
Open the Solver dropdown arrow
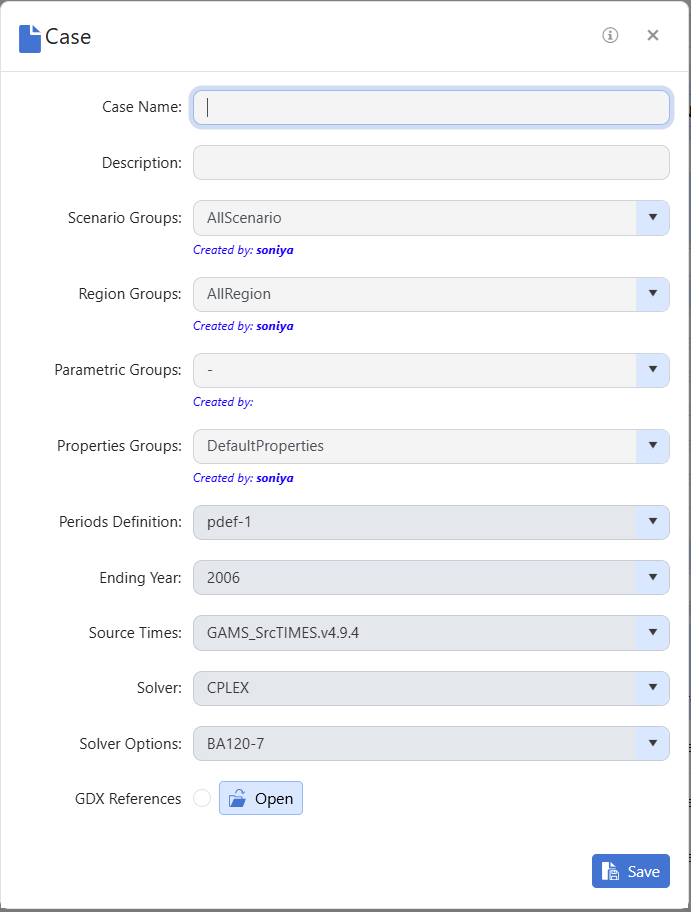point(653,688)
